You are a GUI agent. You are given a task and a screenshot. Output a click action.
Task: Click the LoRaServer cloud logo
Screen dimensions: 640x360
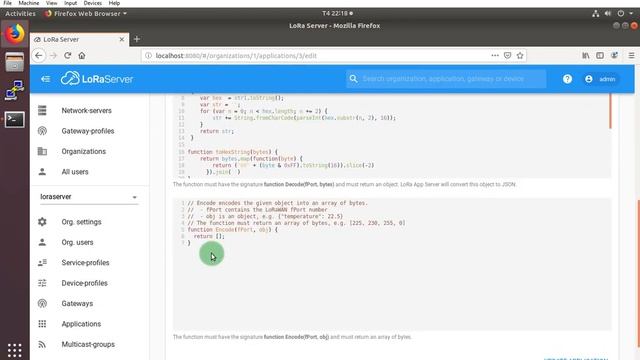pyautogui.click(x=97, y=79)
